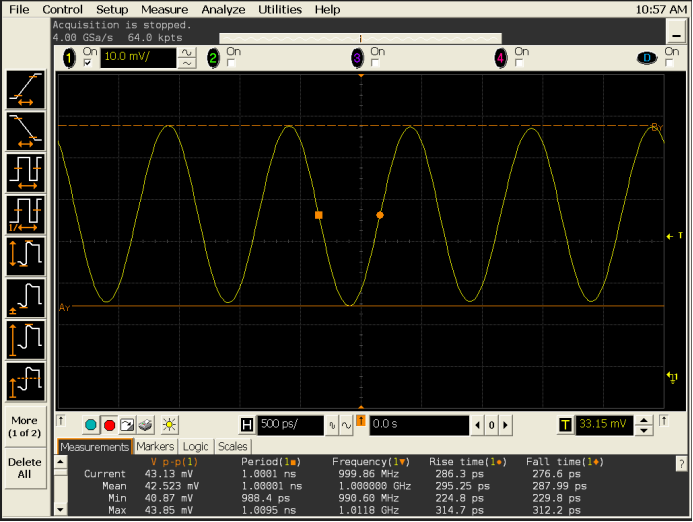Select the V min measurement icon
This screenshot has width=693, height=522.
[x=26, y=298]
